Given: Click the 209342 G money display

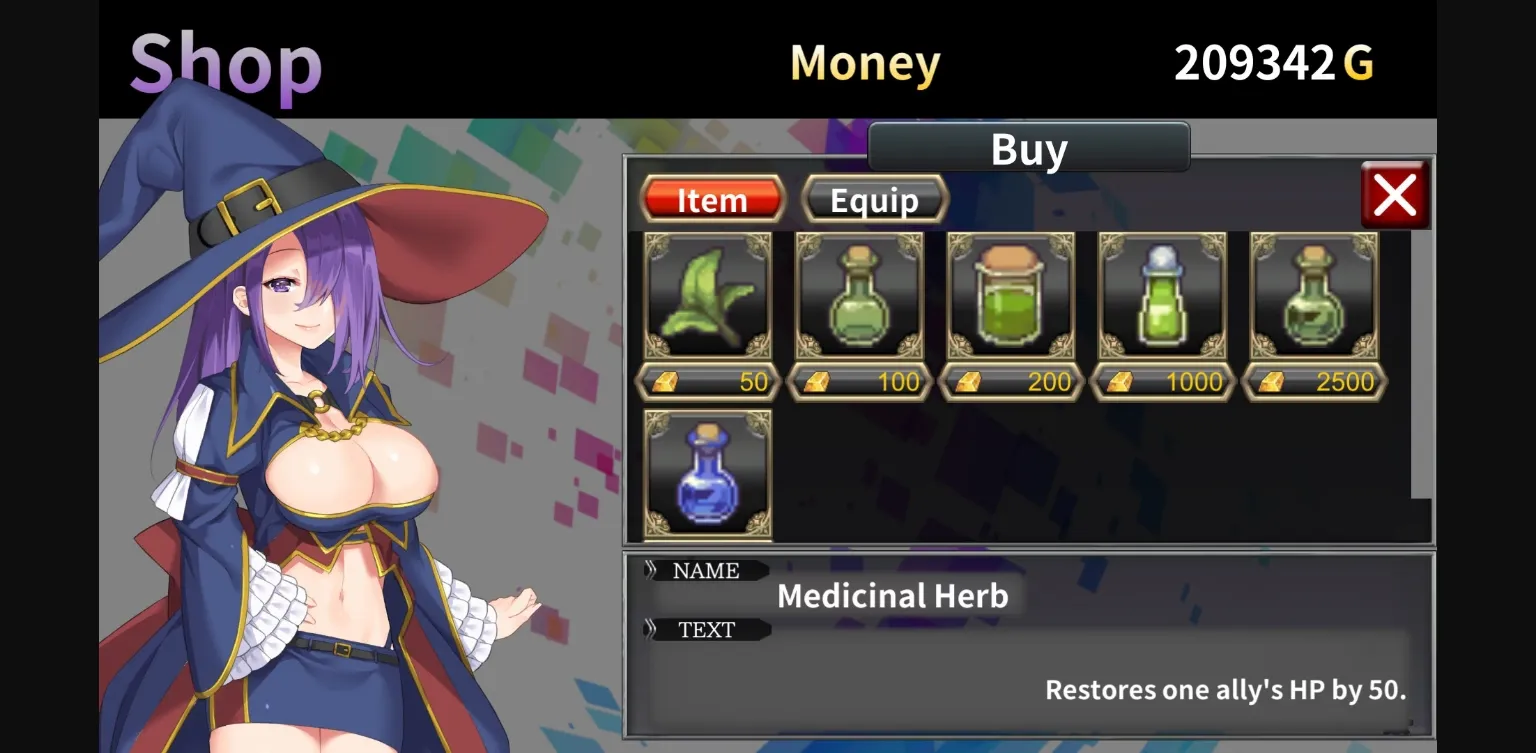Looking at the screenshot, I should pos(1273,63).
